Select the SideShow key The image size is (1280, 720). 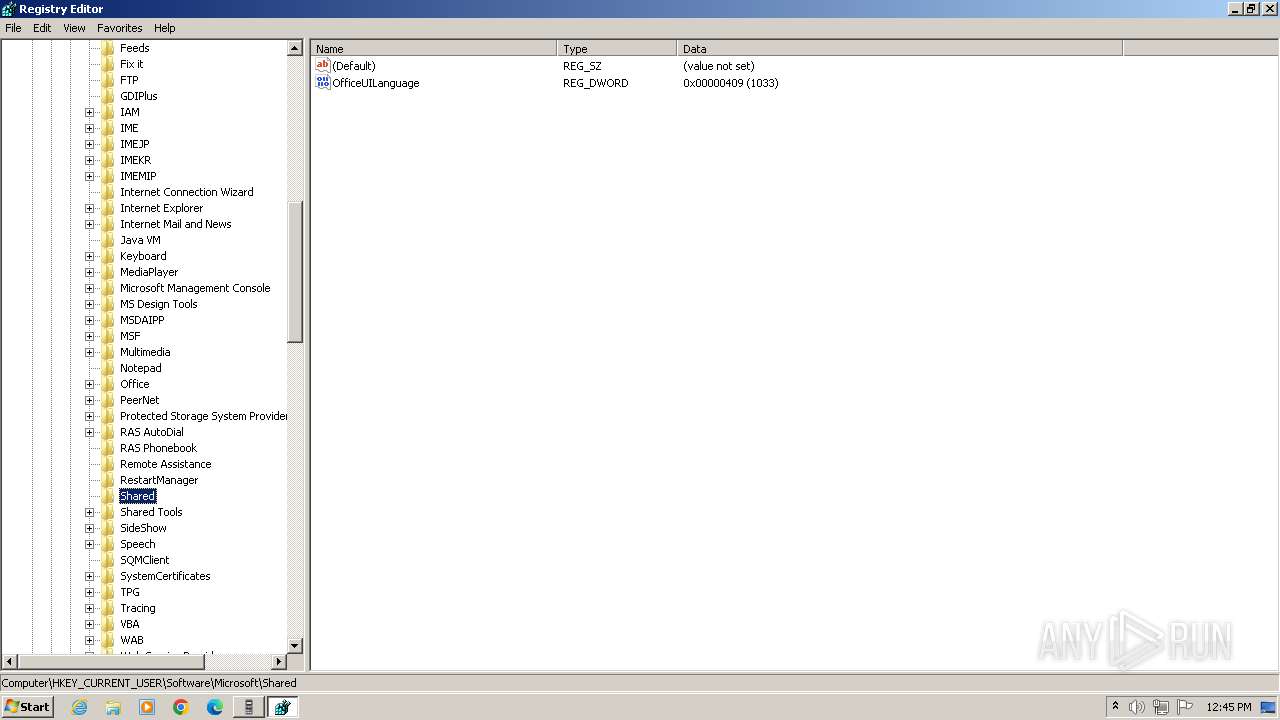pyautogui.click(x=143, y=528)
